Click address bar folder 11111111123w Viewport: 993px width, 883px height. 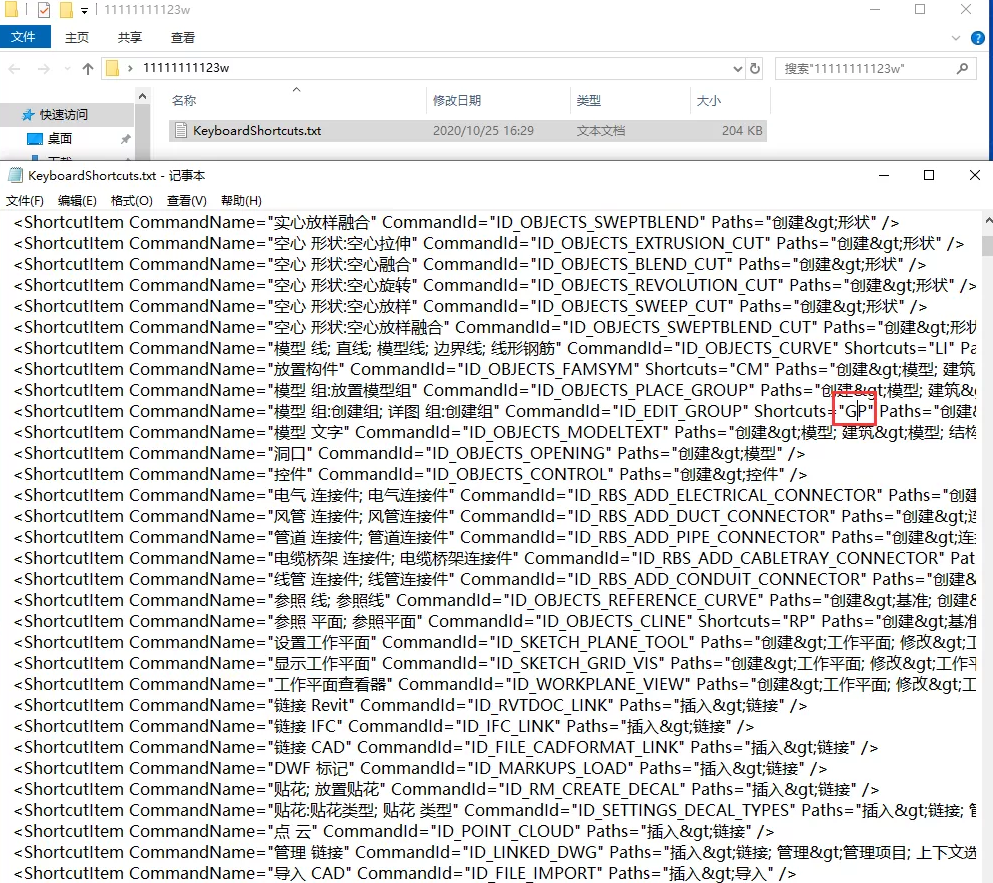(186, 68)
